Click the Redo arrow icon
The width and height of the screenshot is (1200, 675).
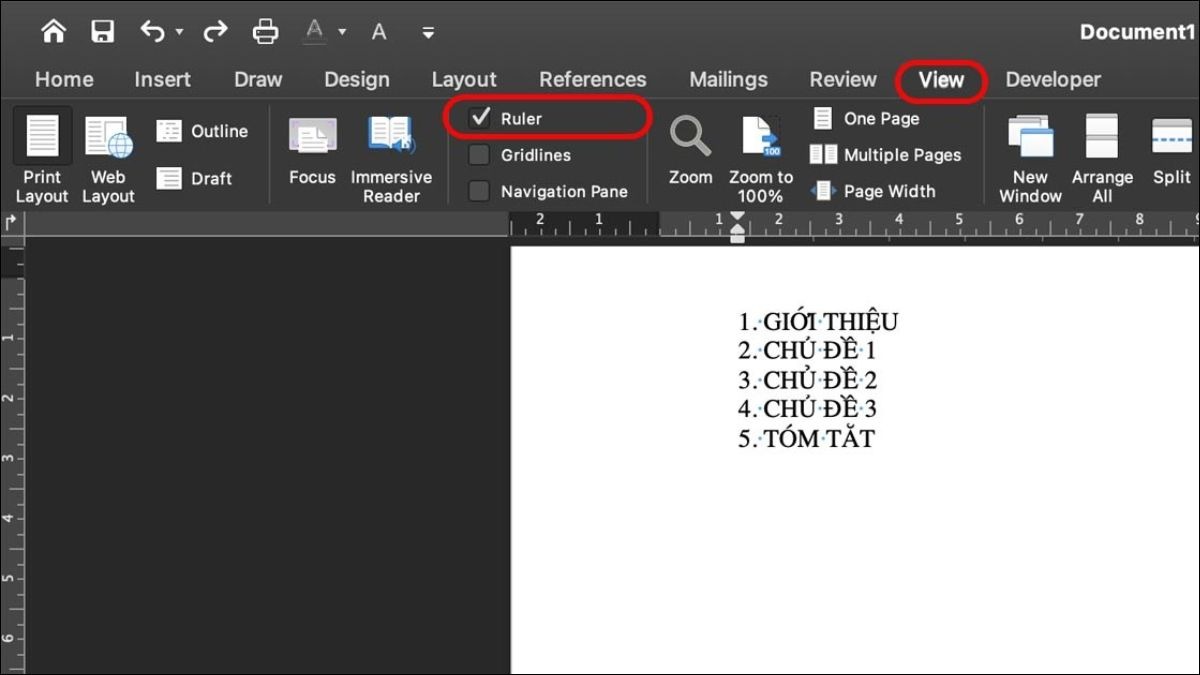215,32
